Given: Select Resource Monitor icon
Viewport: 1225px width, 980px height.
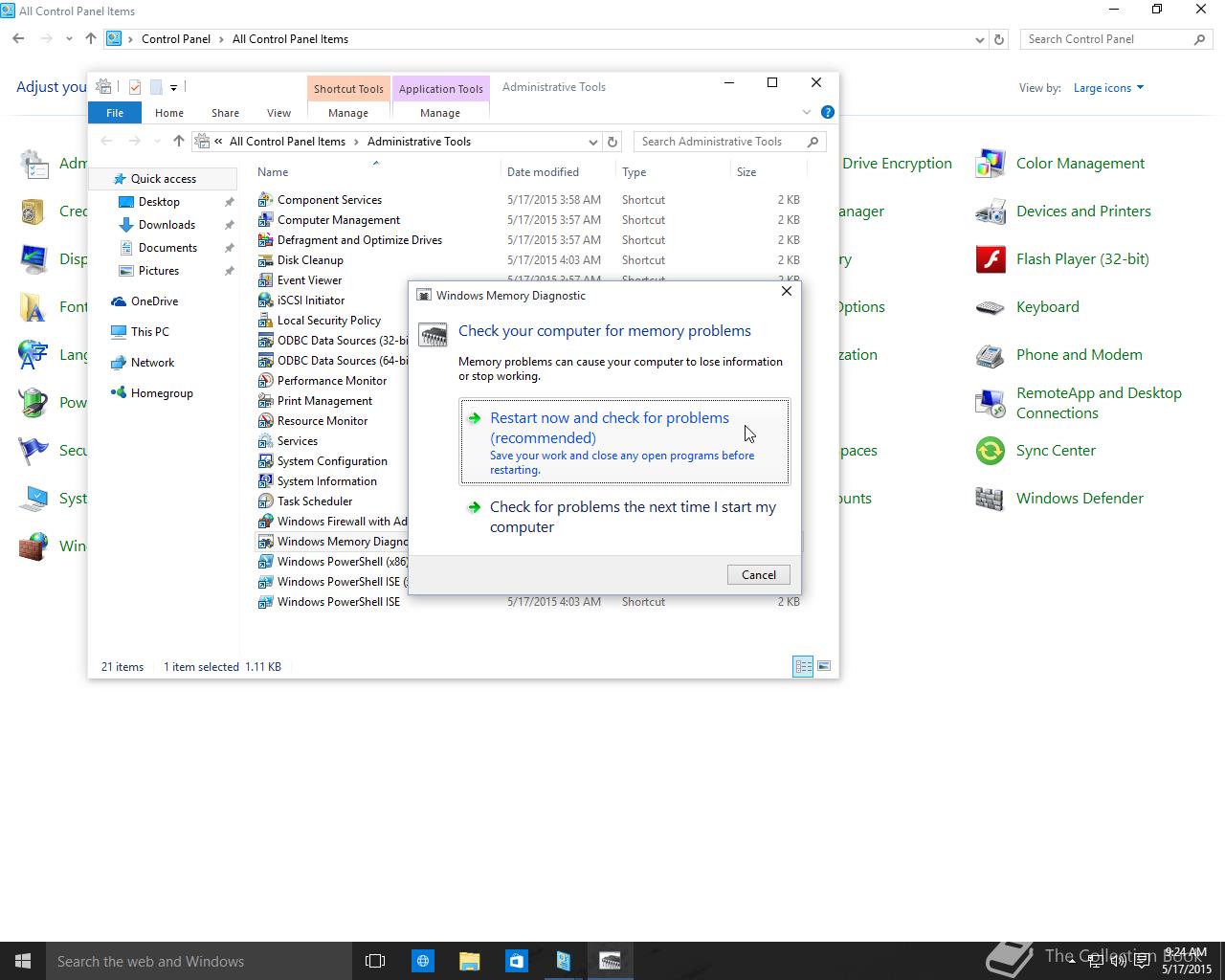Looking at the screenshot, I should [265, 421].
